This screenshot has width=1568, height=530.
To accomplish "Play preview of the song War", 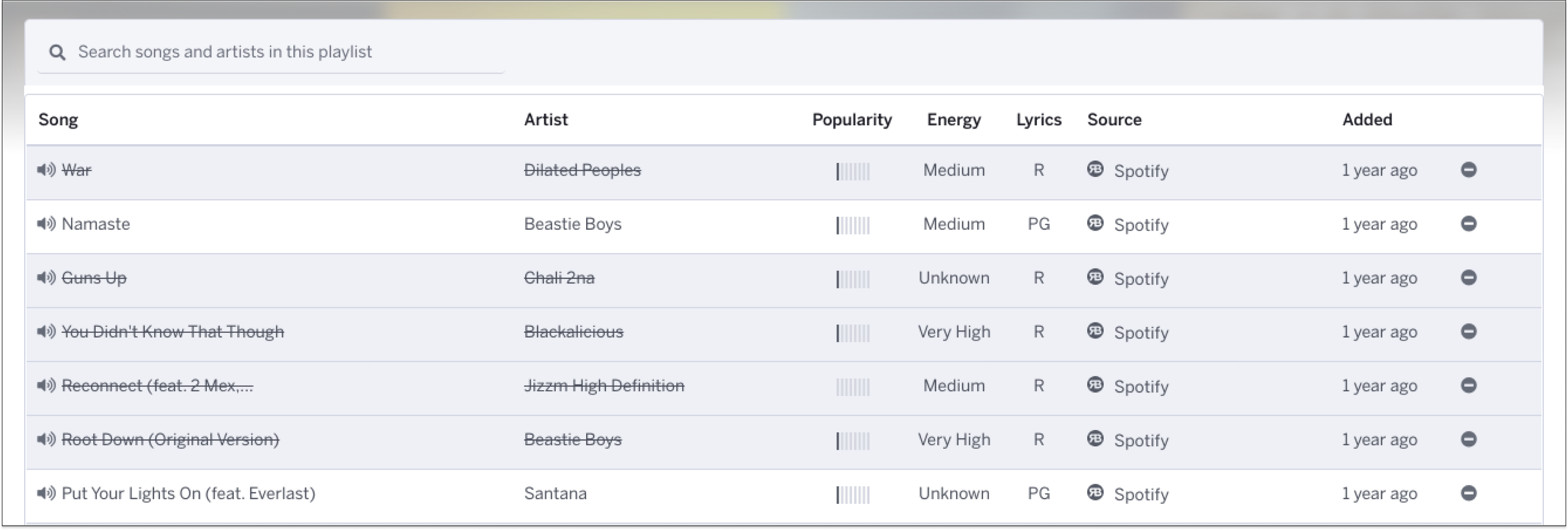I will (45, 169).
